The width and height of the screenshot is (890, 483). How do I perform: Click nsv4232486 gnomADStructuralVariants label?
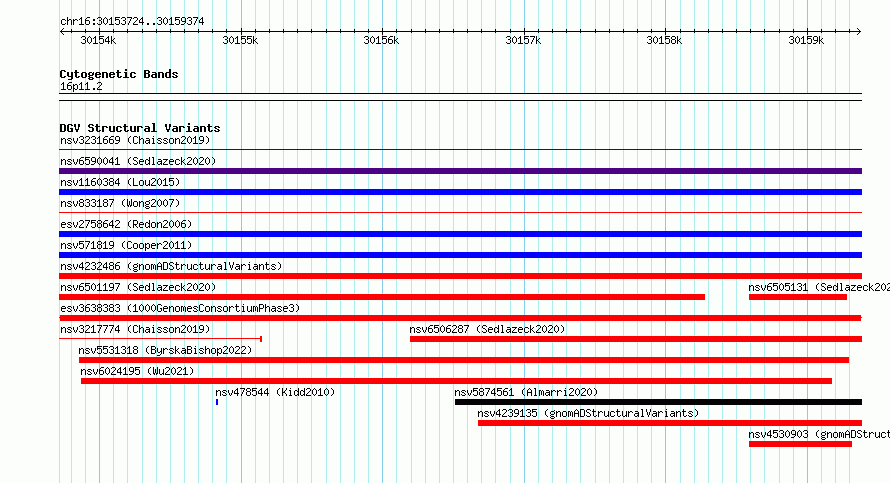pos(171,266)
